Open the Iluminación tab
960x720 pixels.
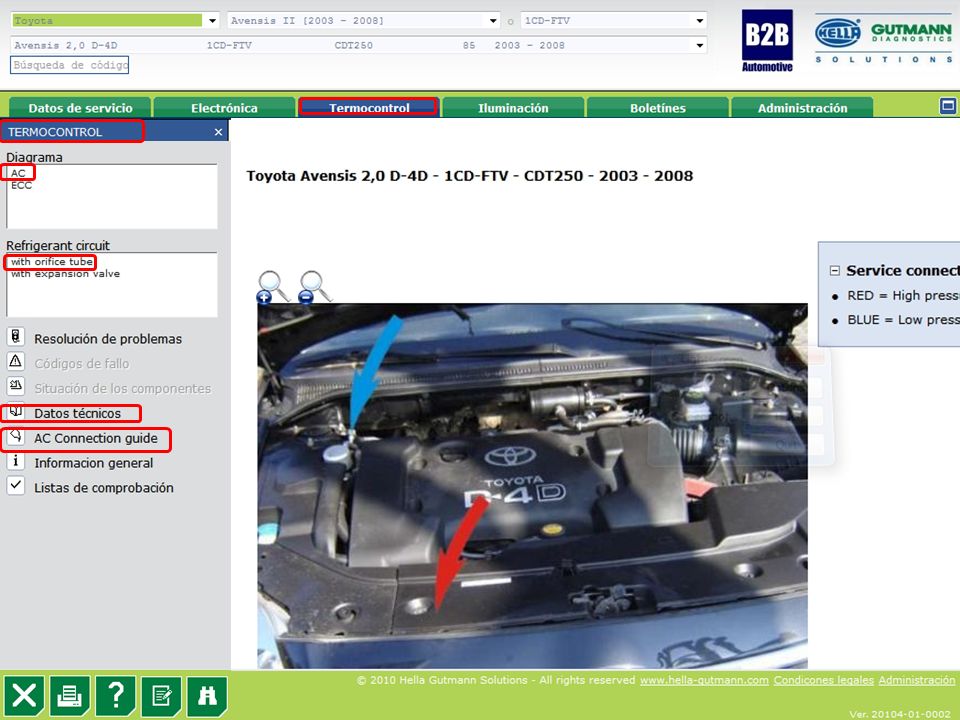tap(513, 108)
